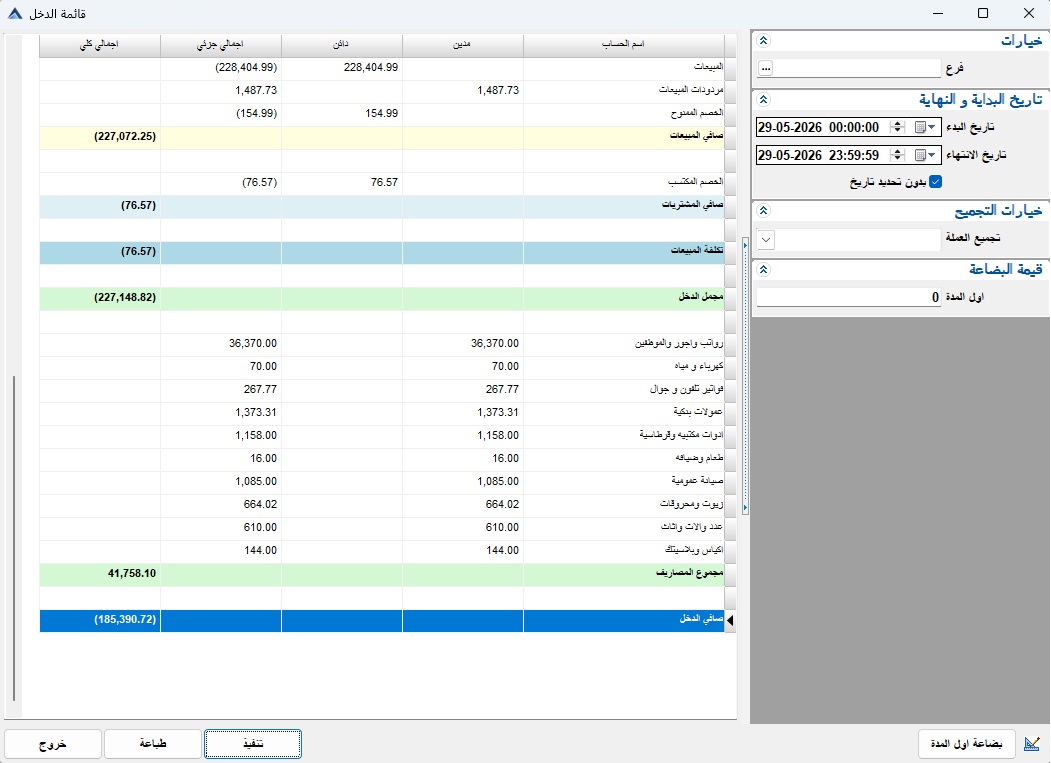This screenshot has height=763, width=1051.
Task: Click the تاريخ البدء date field
Action: coord(849,127)
